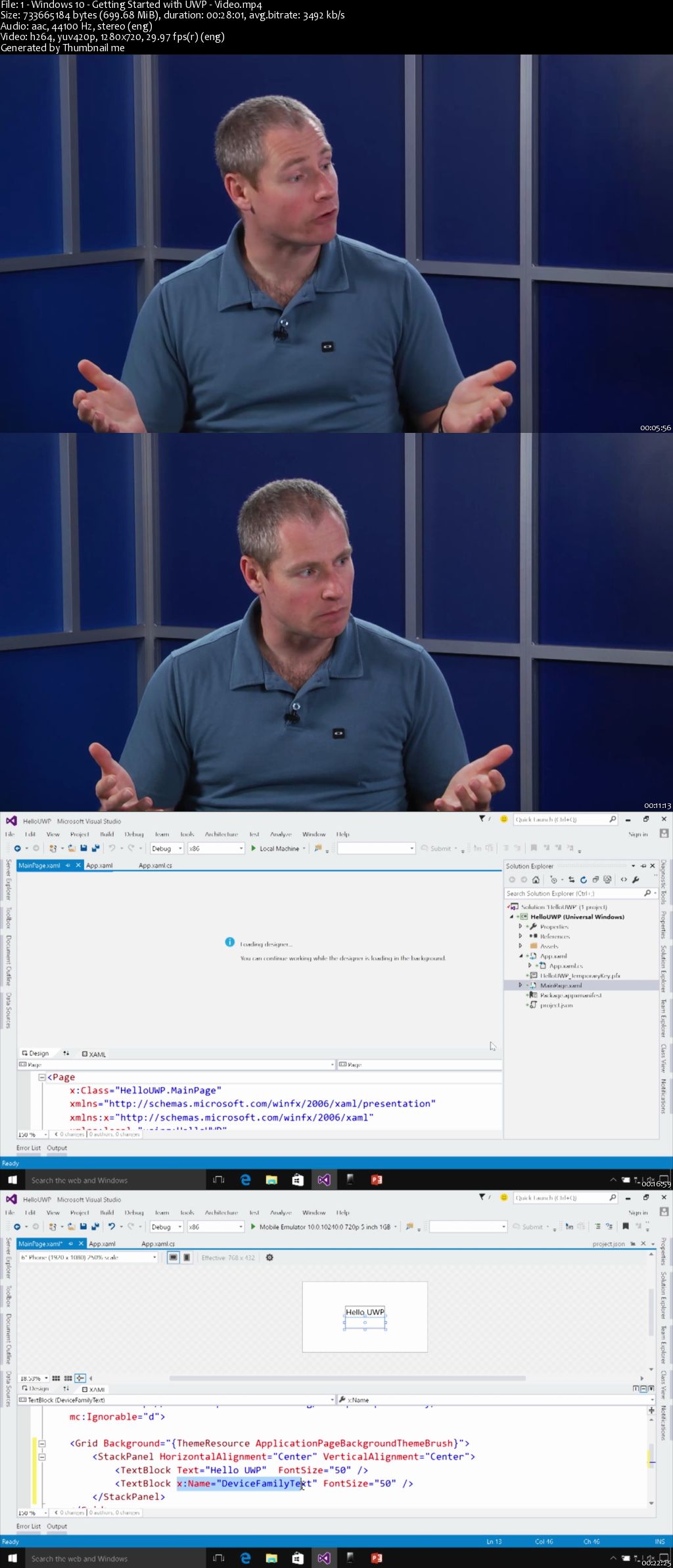Click notifications flag in Mobile Emulator window
Screen dimensions: 673x1568
(482, 1198)
